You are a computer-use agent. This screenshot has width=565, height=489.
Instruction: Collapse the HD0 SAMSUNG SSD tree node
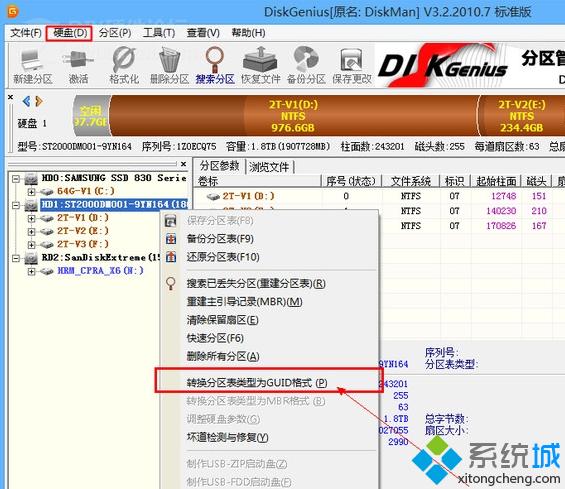coord(16,178)
